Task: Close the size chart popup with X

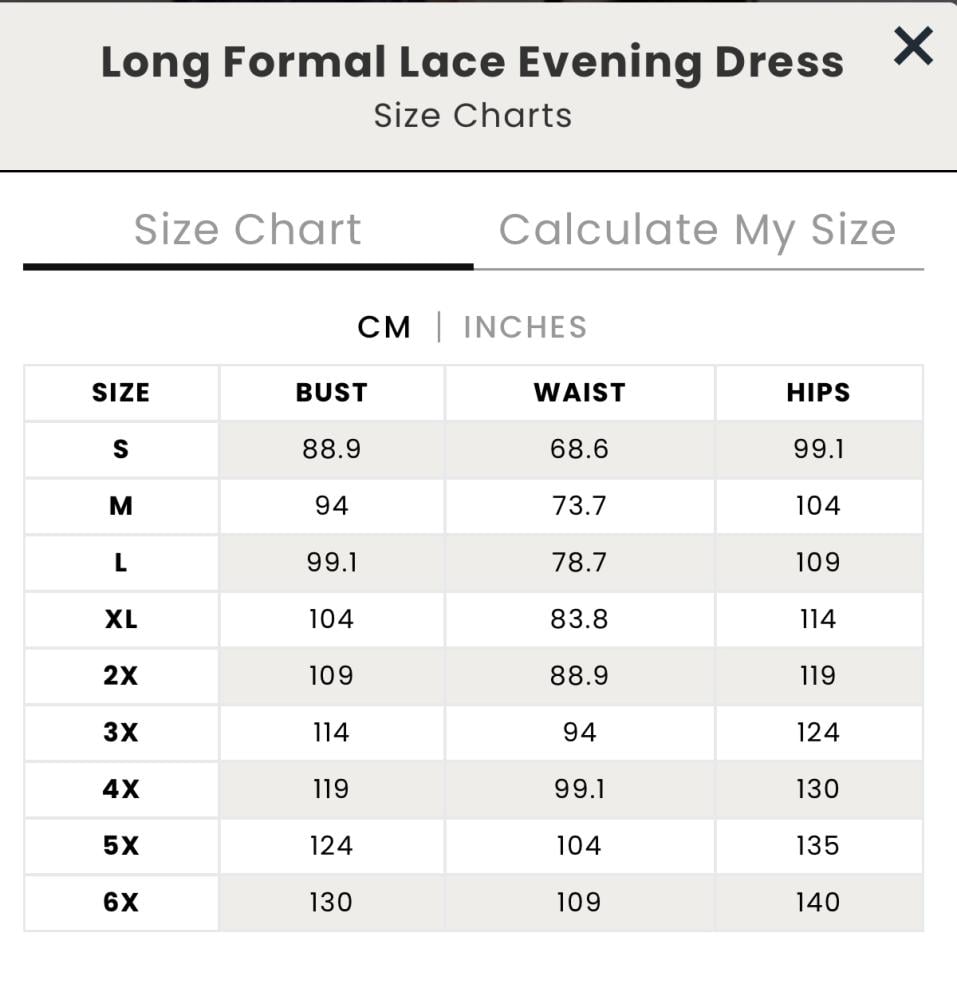Action: point(912,46)
